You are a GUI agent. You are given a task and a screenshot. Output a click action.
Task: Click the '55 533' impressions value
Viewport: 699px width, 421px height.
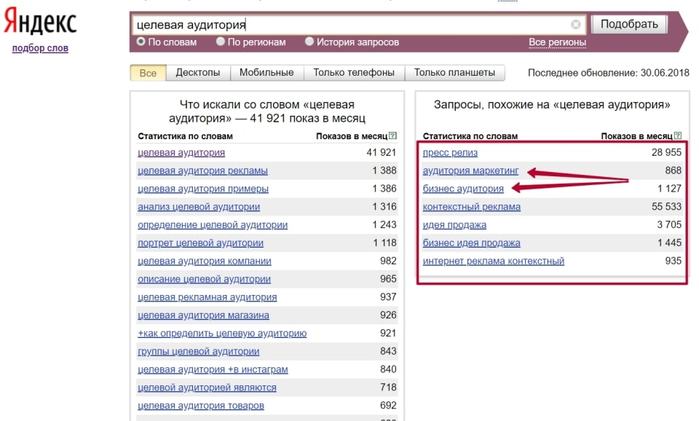pos(666,206)
